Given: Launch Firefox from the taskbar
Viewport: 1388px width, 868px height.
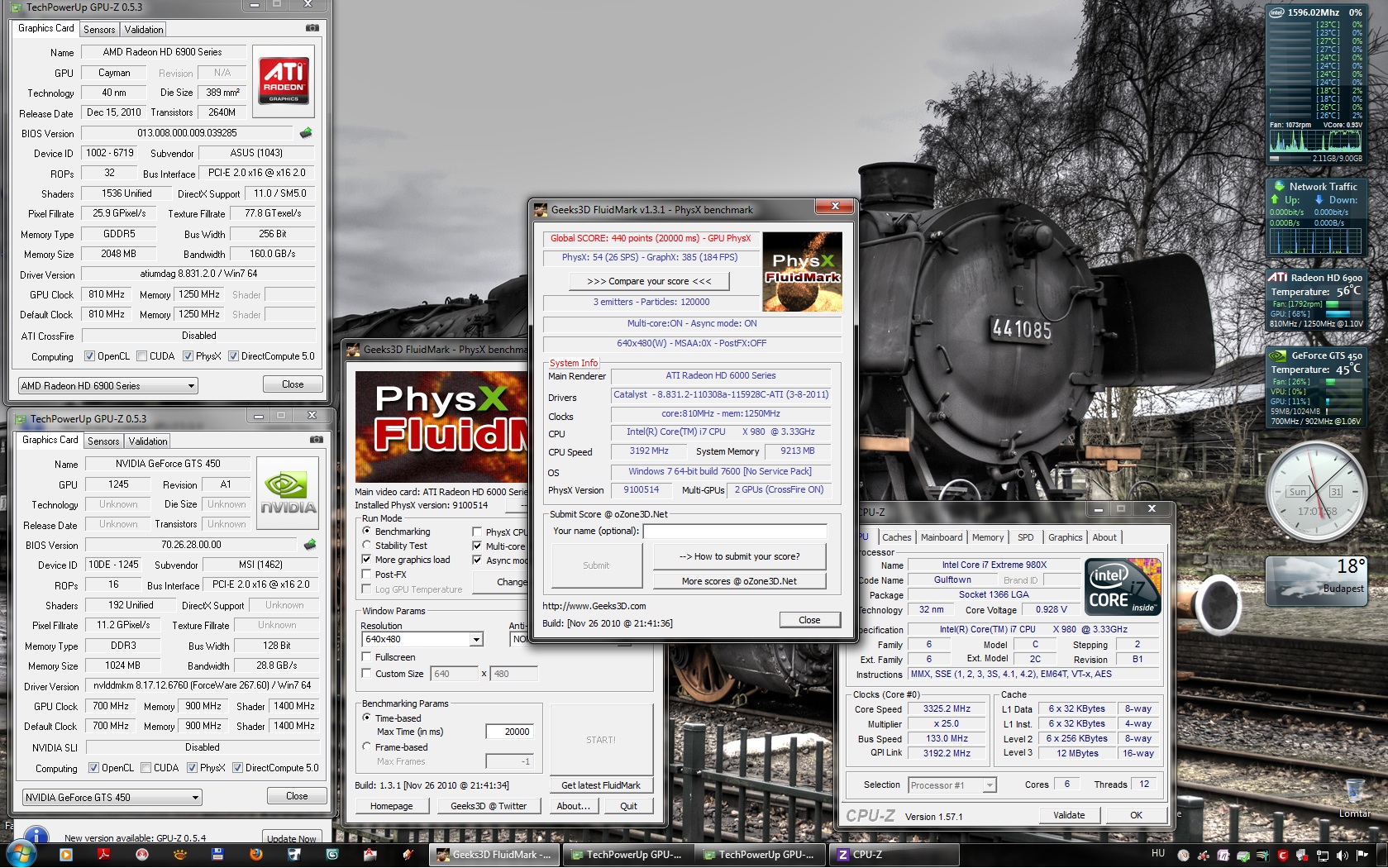Looking at the screenshot, I should pyautogui.click(x=255, y=855).
